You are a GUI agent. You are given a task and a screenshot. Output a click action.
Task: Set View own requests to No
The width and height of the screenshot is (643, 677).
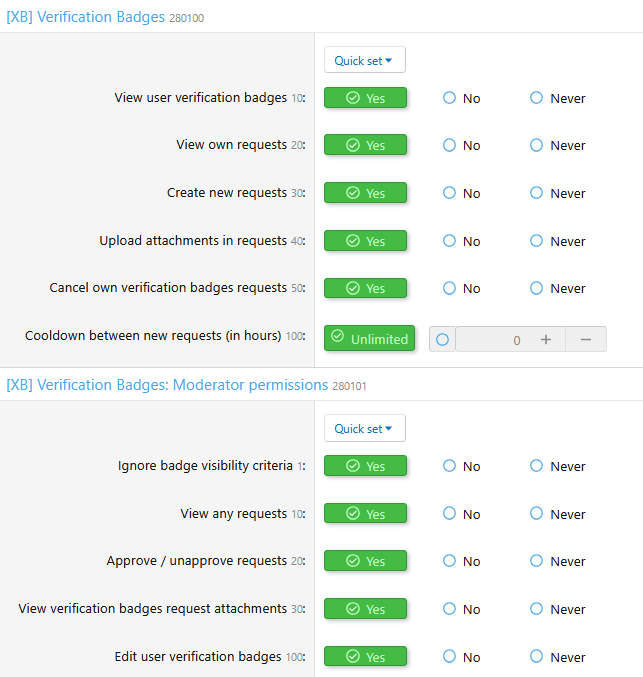click(461, 145)
